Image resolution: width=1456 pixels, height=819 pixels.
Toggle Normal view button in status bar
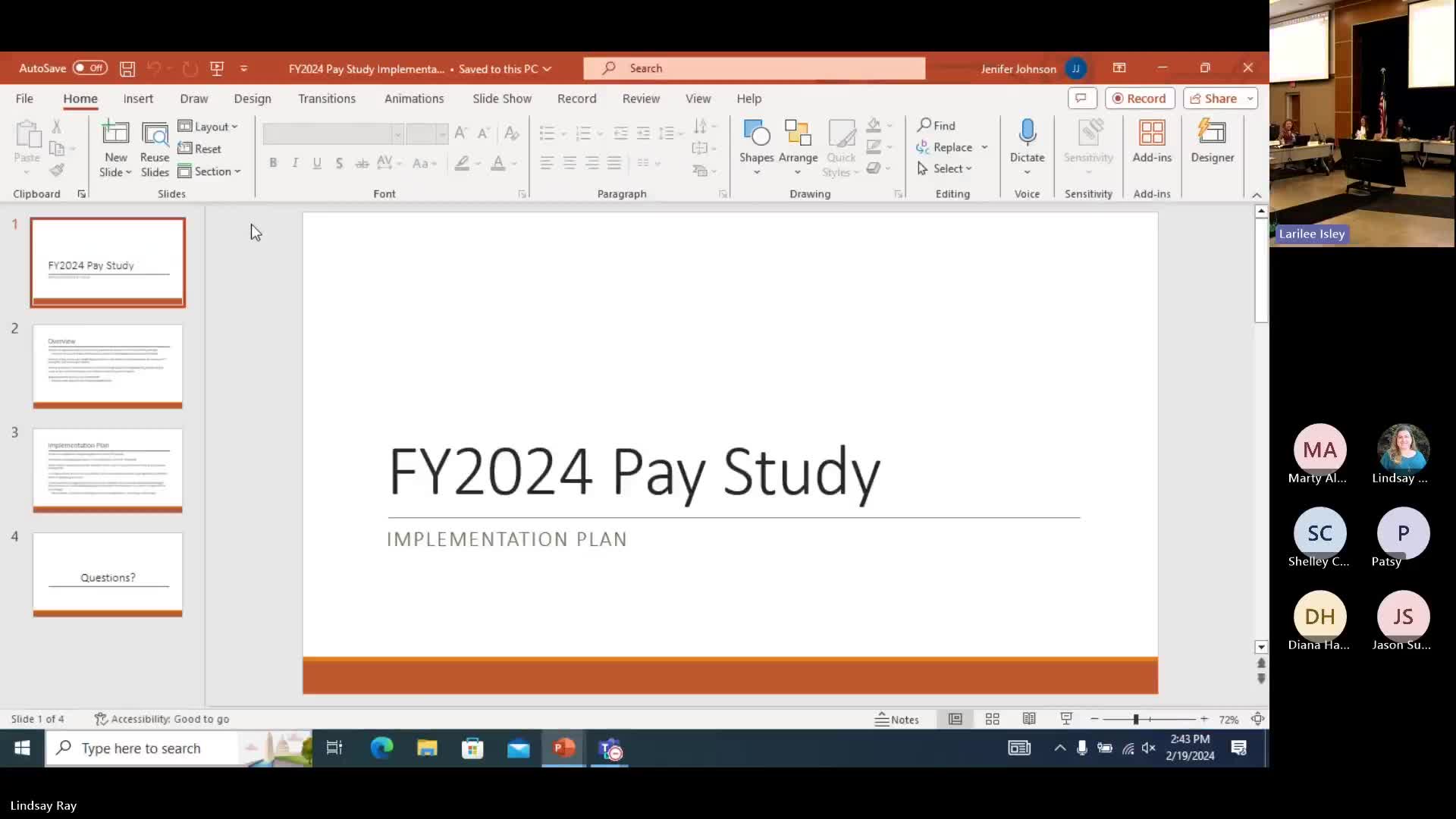[955, 719]
